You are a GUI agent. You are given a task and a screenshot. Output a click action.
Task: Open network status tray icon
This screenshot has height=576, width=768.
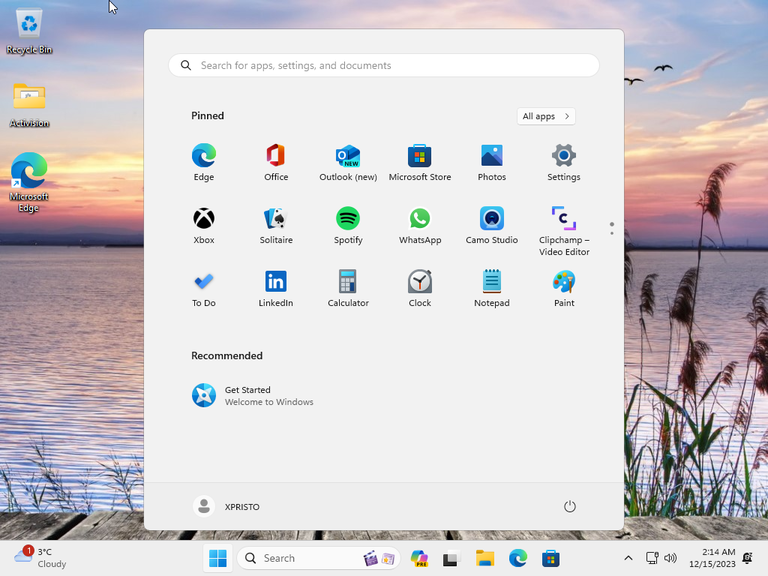[x=652, y=558]
